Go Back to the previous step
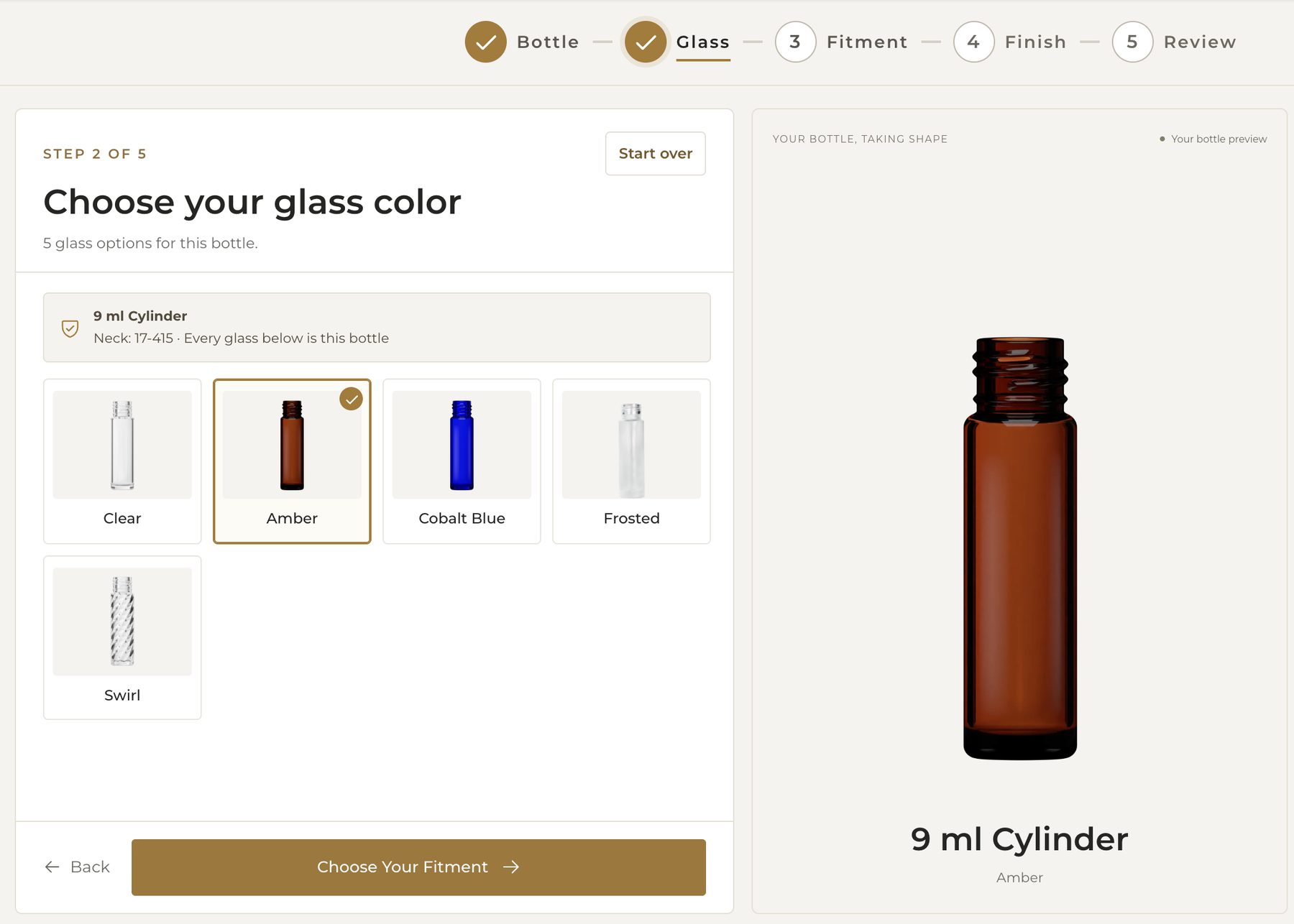The width and height of the screenshot is (1294, 924). [78, 867]
